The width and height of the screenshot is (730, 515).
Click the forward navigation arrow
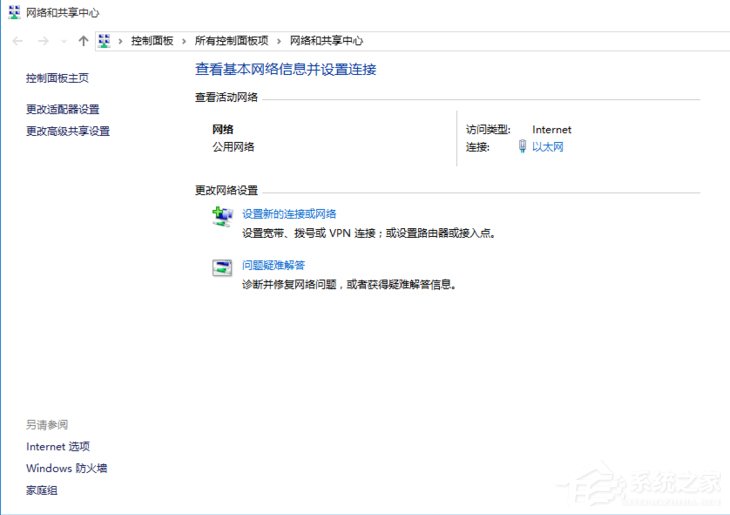point(42,41)
